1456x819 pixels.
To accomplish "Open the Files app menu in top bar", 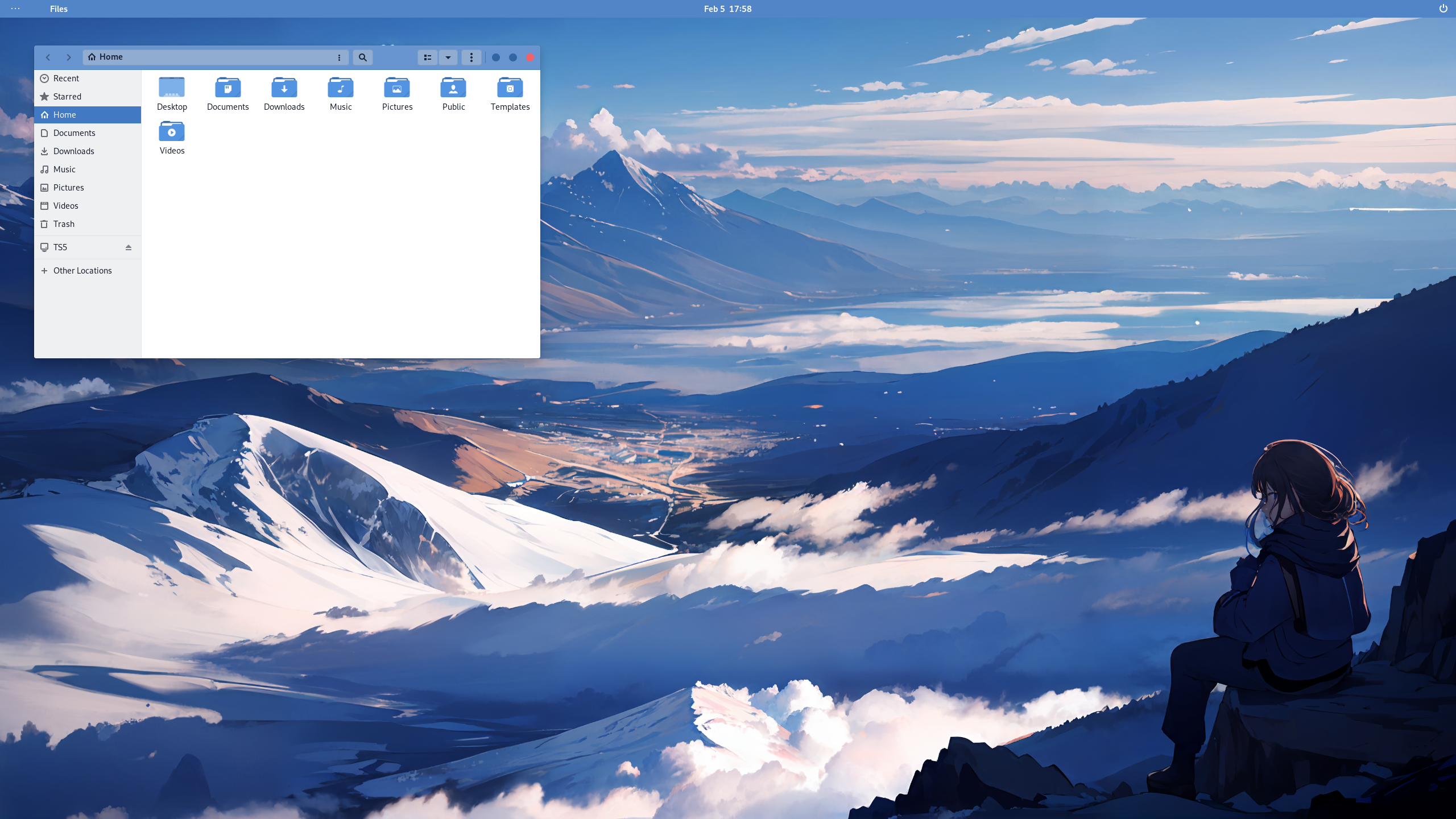I will click(x=59, y=9).
